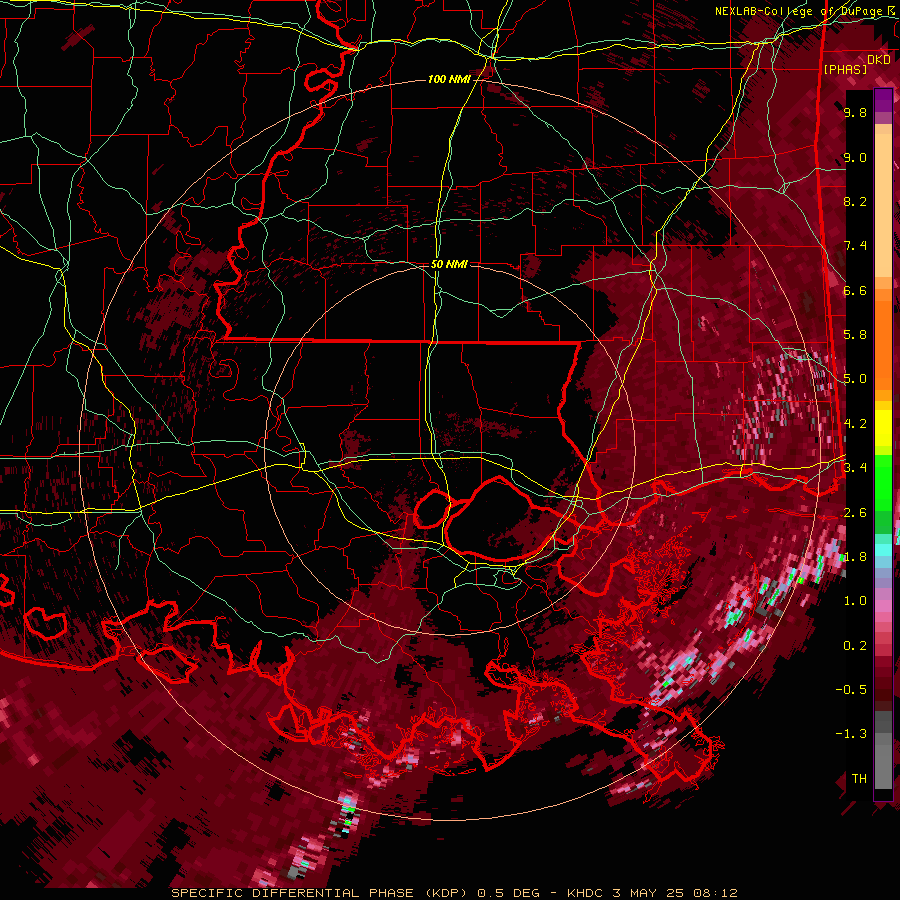
Task: Click the 0.2 scale value
Action: click(855, 646)
